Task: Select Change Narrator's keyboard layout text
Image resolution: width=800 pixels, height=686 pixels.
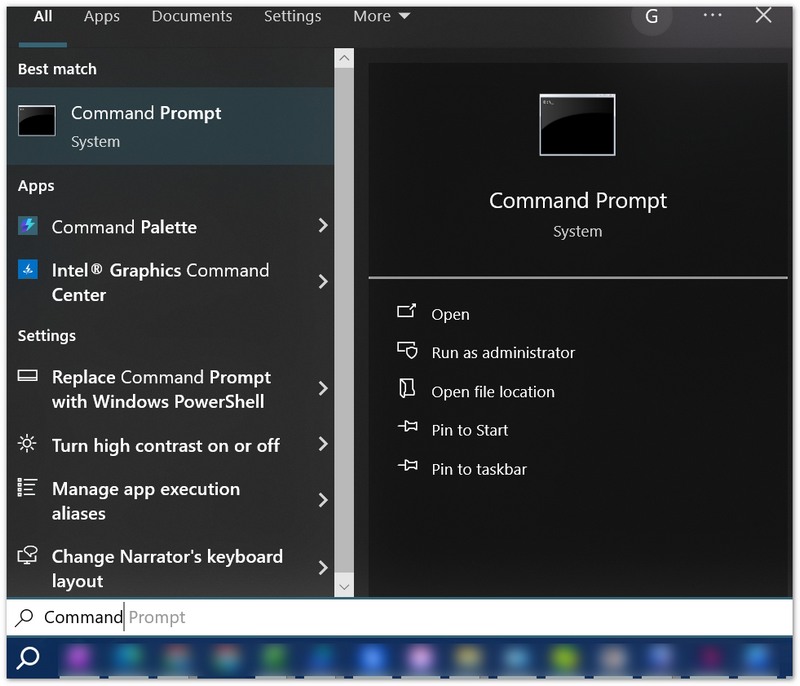Action: pyautogui.click(x=167, y=568)
